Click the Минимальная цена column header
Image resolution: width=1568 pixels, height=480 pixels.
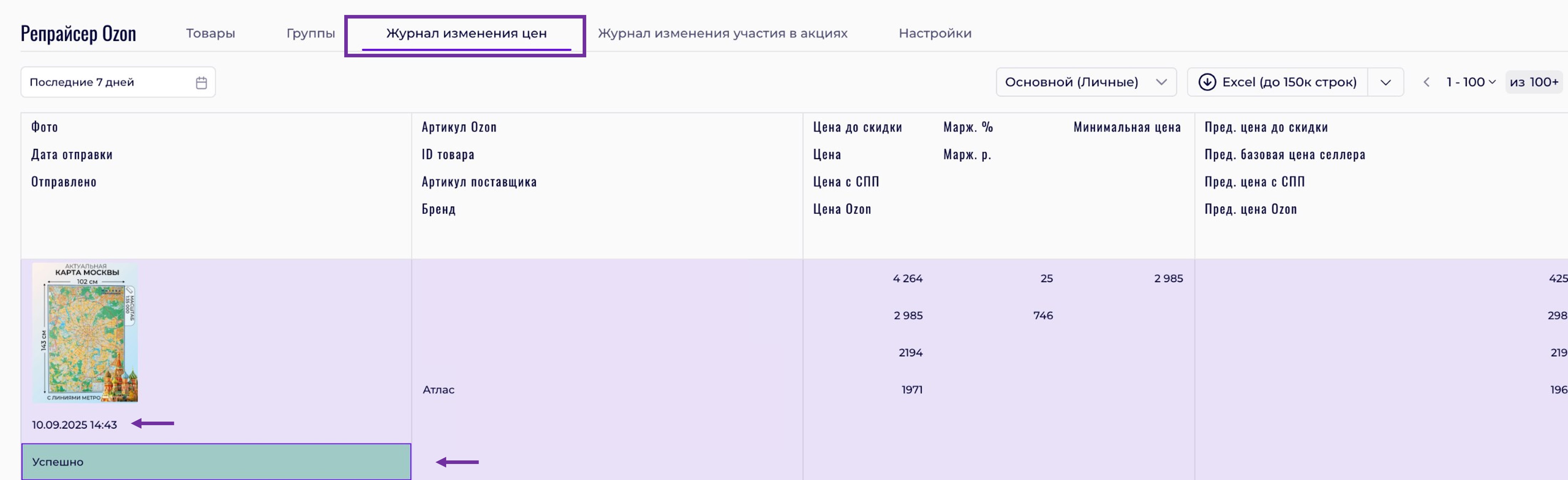pos(1127,127)
